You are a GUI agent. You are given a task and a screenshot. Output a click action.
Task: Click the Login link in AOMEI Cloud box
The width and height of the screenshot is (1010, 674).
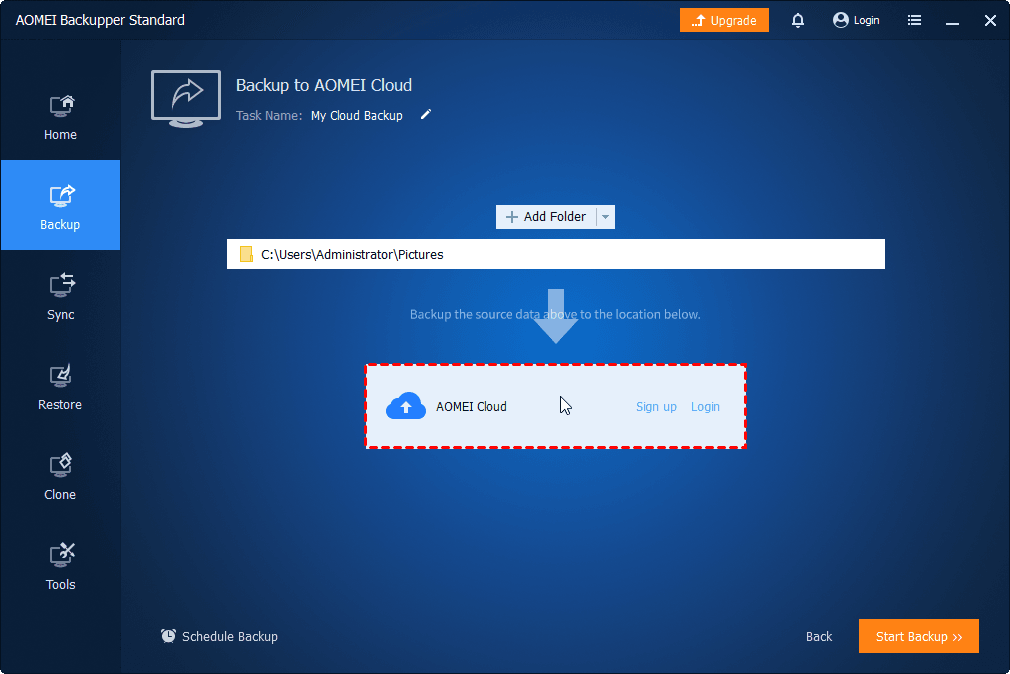point(705,407)
